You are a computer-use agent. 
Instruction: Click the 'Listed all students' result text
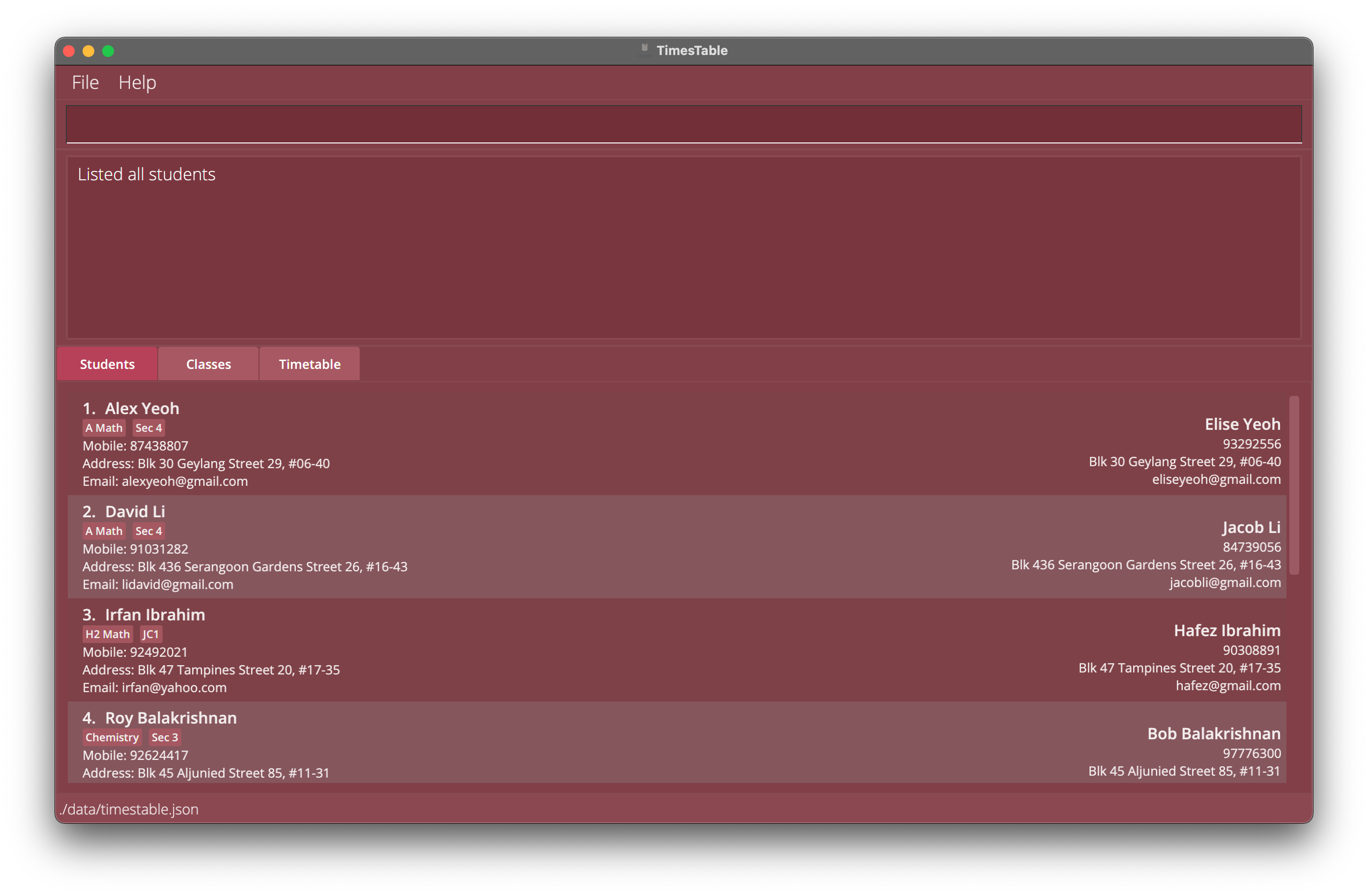tap(146, 174)
